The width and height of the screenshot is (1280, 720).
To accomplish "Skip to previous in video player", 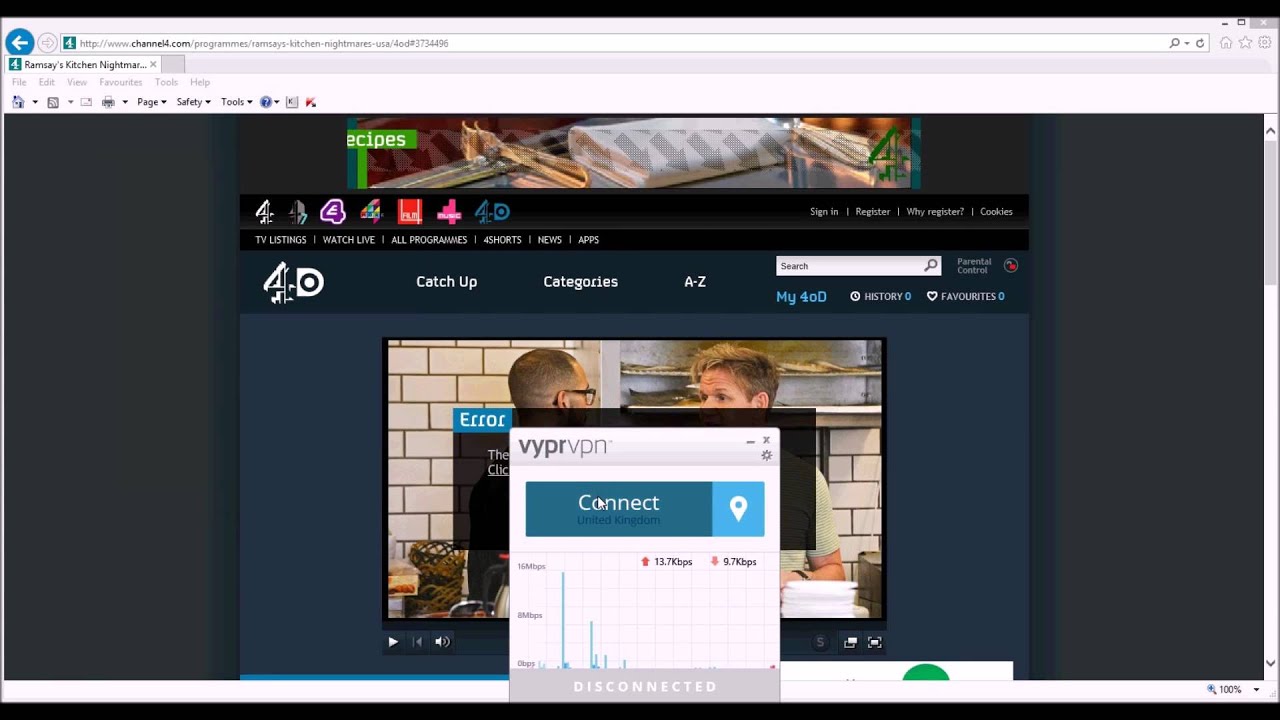I will (418, 642).
